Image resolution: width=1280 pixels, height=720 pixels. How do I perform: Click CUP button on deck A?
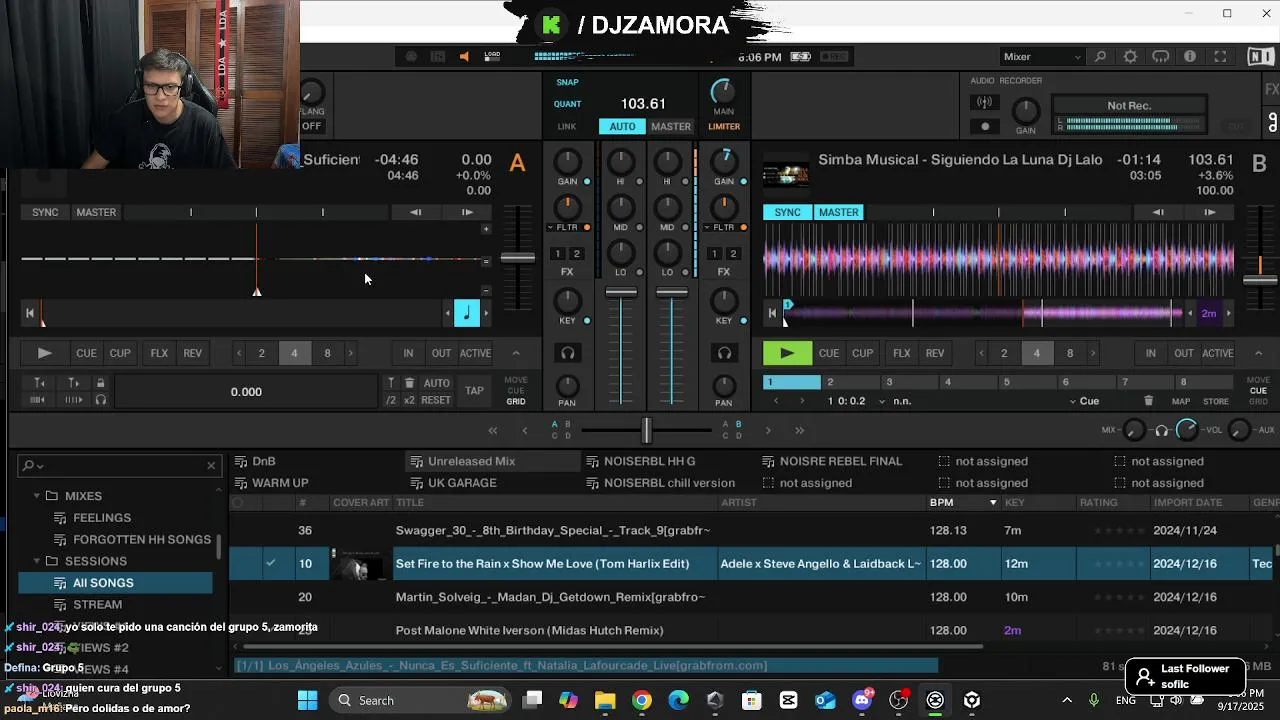tap(120, 353)
